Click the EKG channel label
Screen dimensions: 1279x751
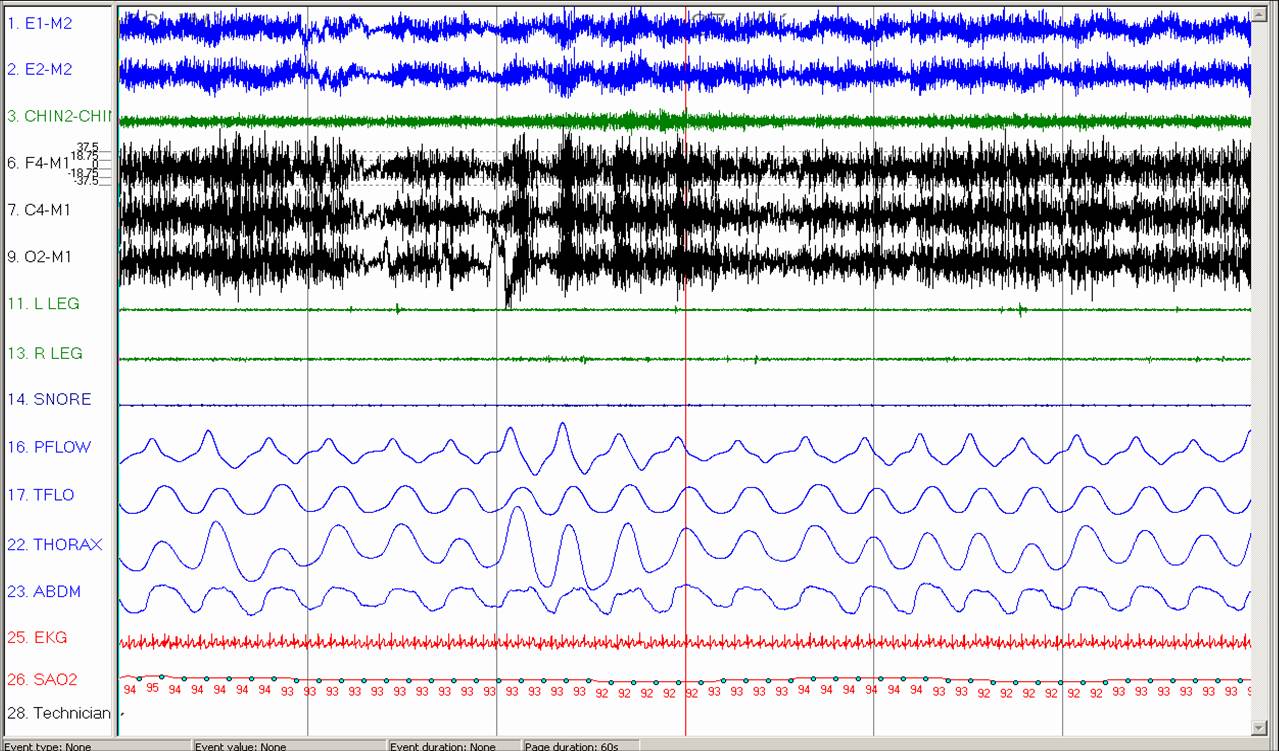[x=38, y=637]
